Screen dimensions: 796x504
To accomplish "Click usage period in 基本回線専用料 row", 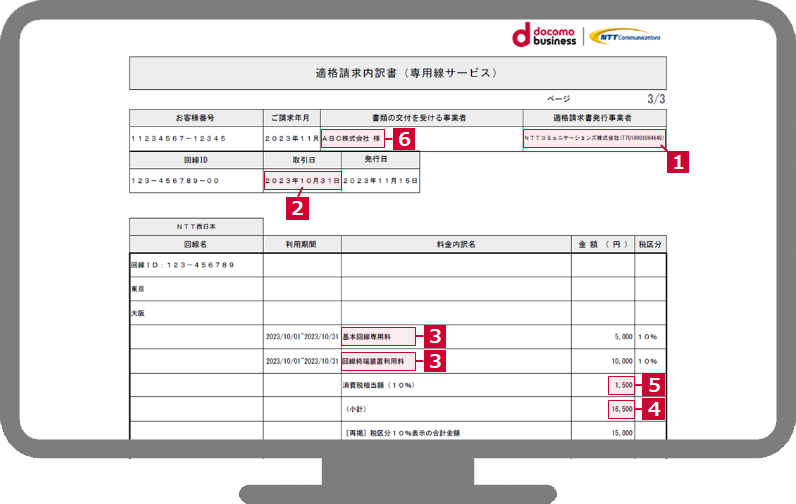I will (302, 337).
